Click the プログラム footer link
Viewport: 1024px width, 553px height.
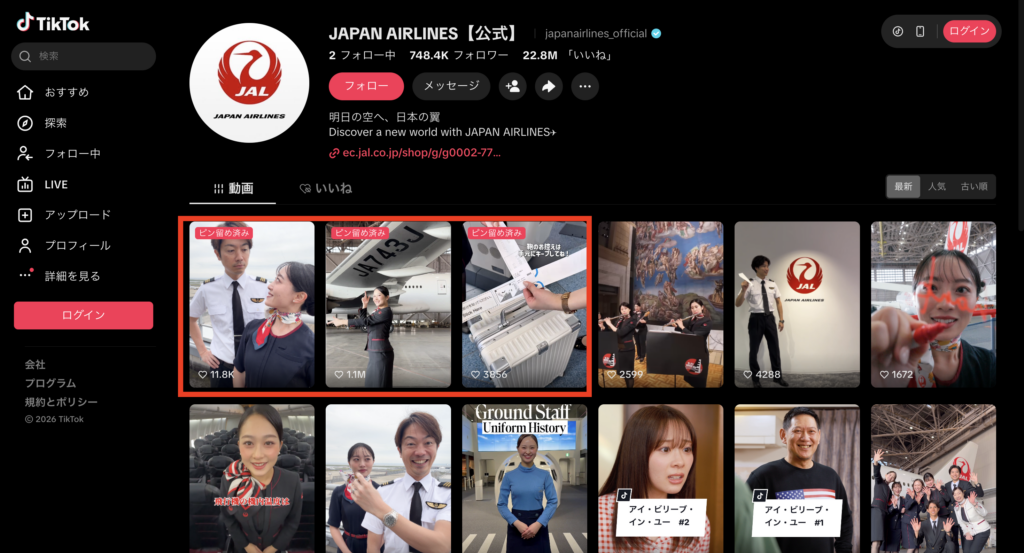click(50, 383)
